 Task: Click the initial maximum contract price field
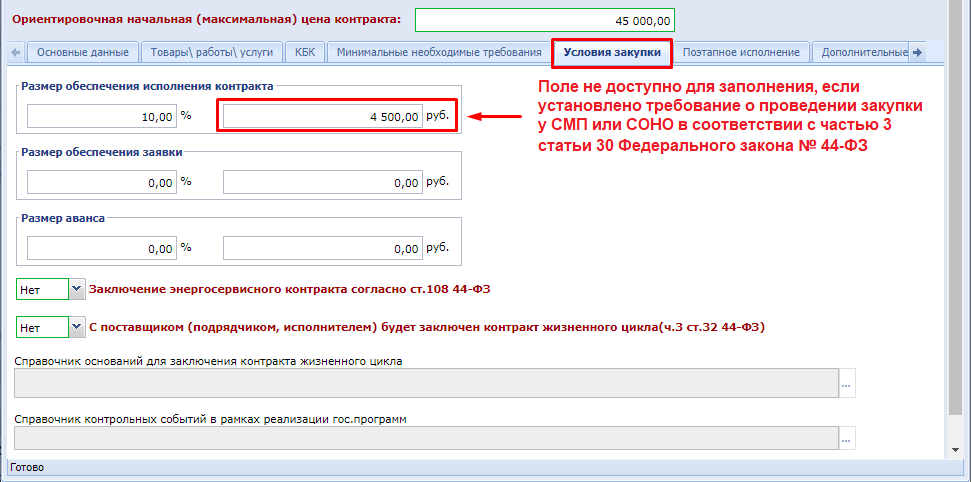(x=545, y=20)
